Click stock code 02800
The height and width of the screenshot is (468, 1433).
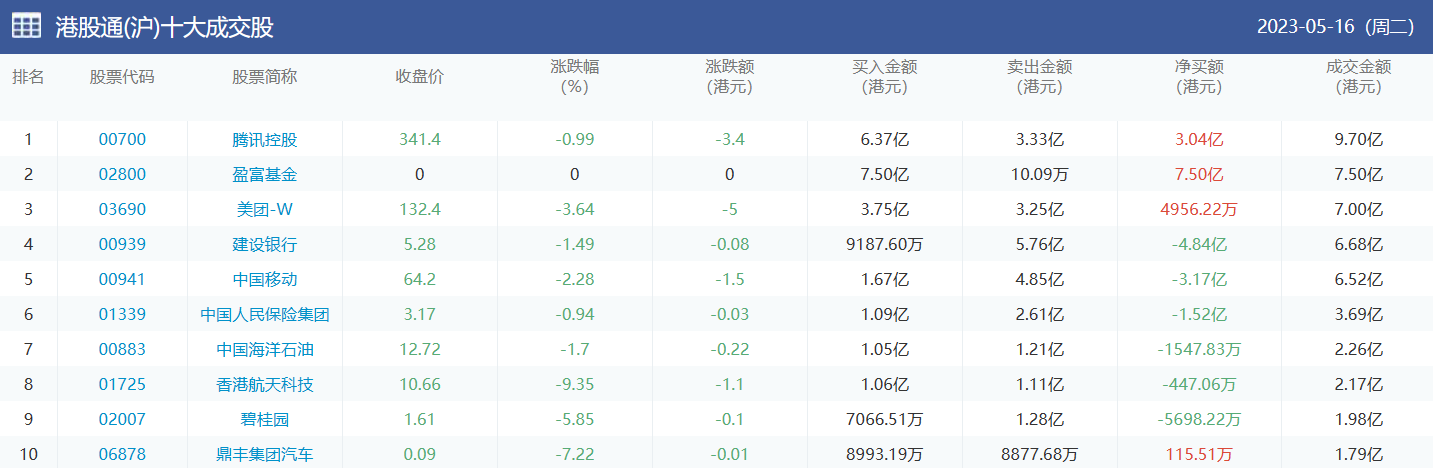122,174
